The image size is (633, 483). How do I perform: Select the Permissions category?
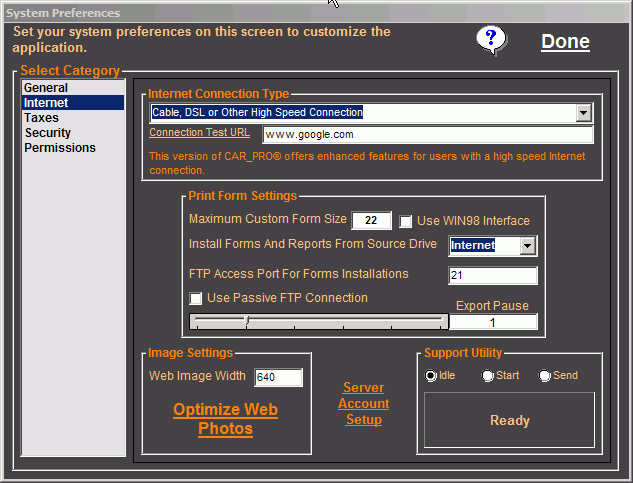(x=73, y=147)
